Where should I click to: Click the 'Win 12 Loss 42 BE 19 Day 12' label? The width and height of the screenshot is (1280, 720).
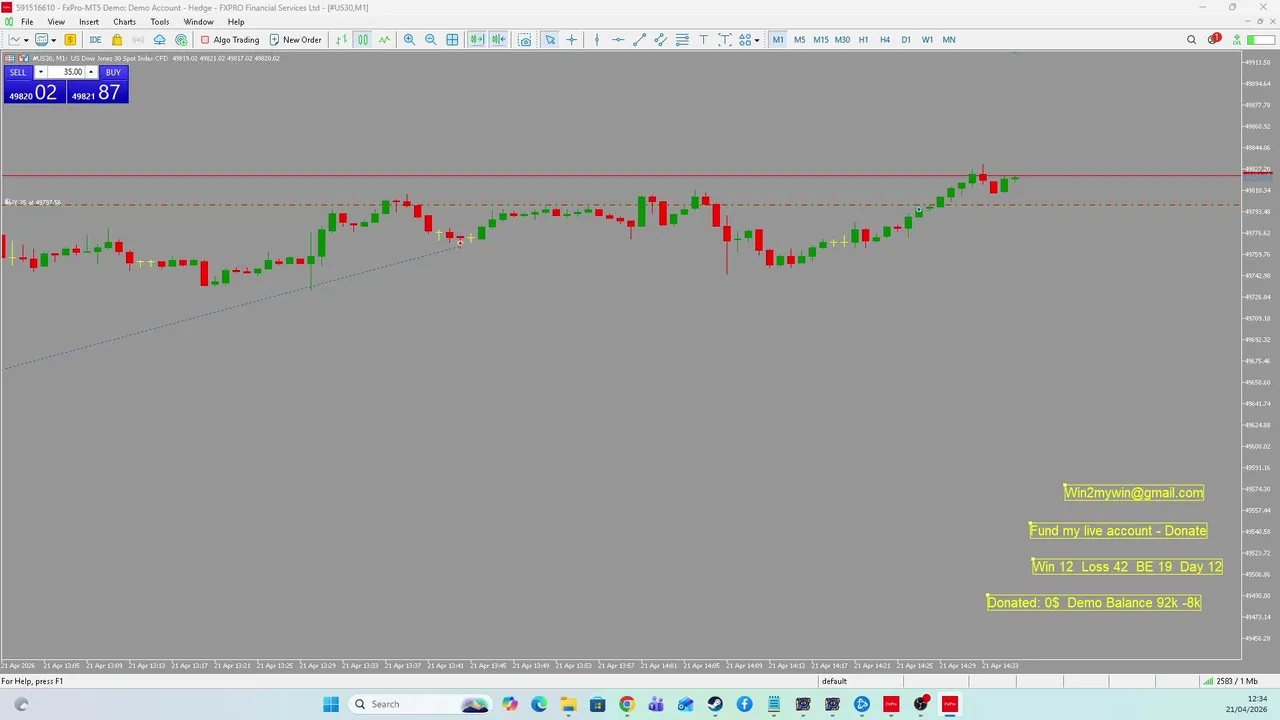[1127, 567]
